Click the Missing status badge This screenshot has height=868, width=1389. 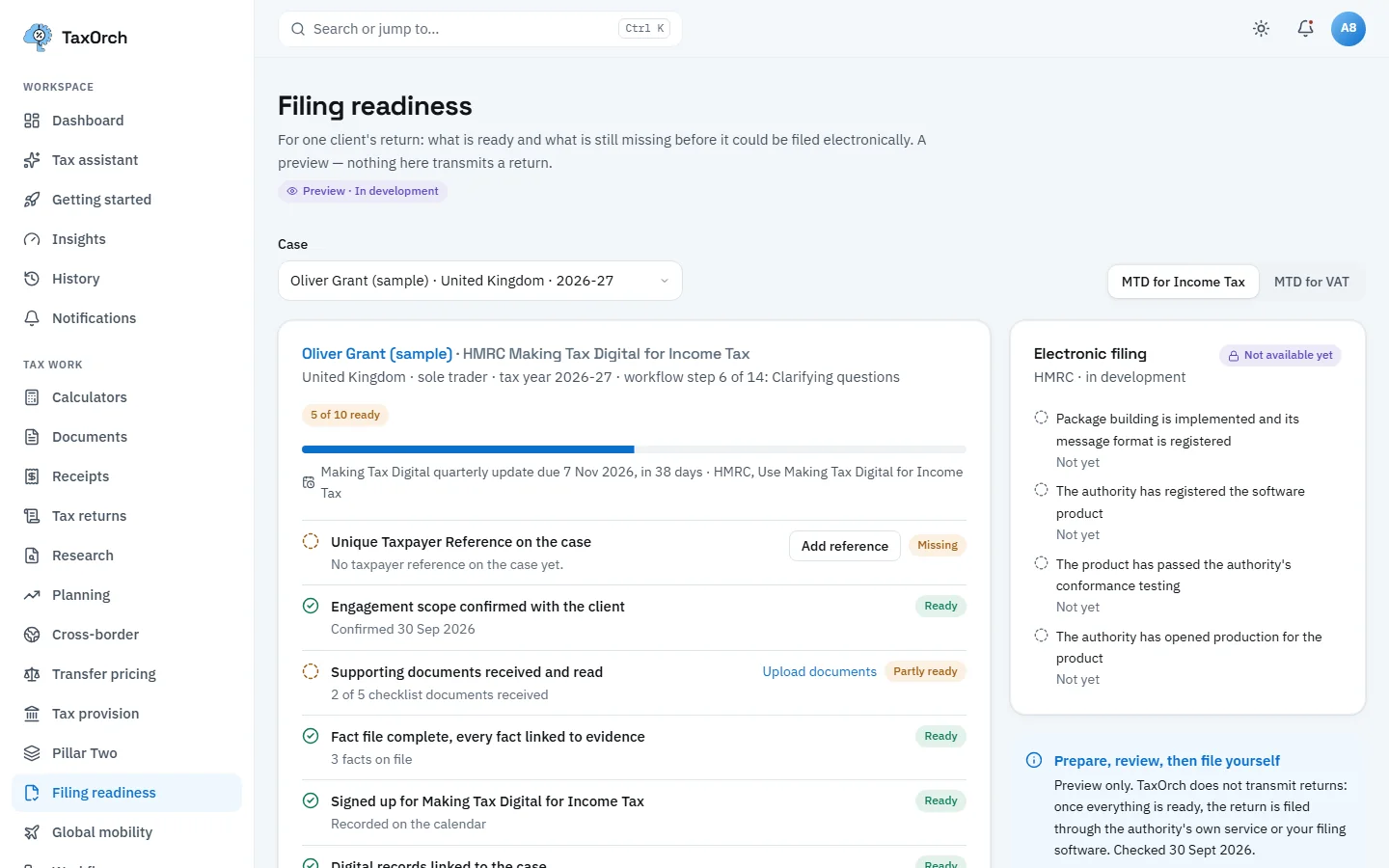coord(937,545)
